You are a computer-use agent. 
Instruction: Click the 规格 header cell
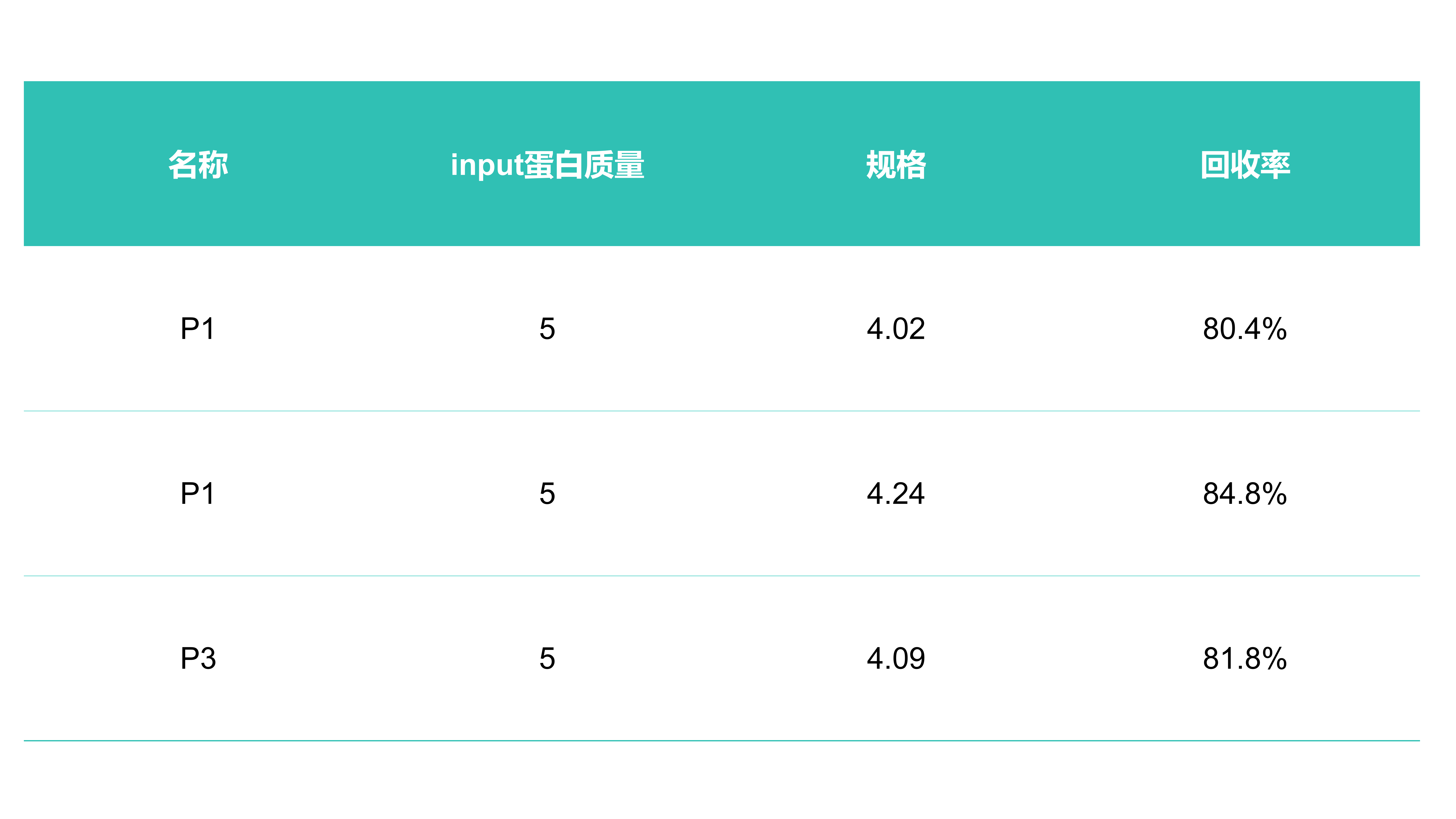point(896,165)
